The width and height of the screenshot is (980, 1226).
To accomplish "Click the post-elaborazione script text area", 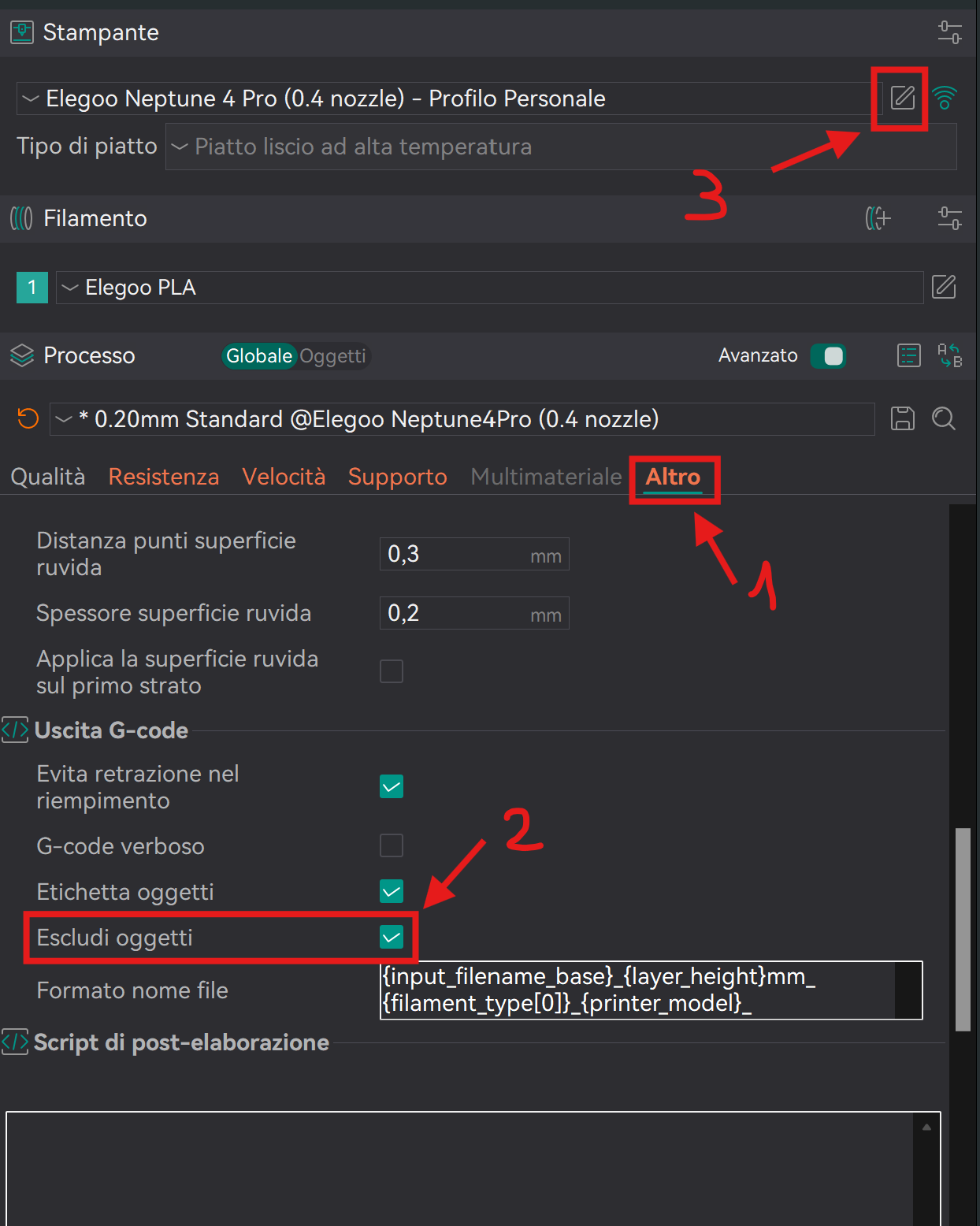I will pos(473,1168).
